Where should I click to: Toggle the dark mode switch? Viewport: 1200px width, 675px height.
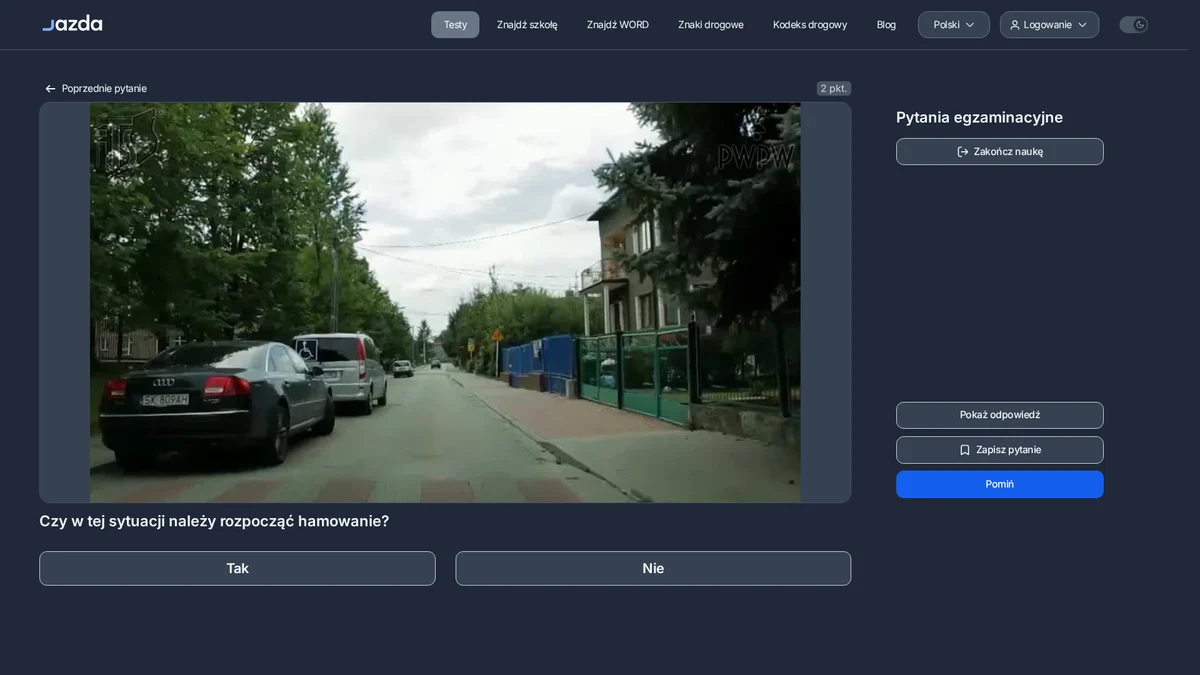tap(1133, 25)
